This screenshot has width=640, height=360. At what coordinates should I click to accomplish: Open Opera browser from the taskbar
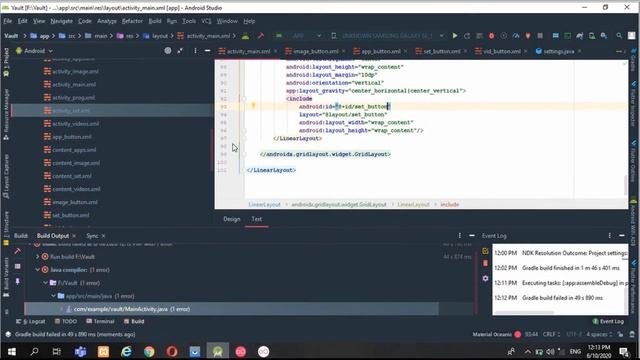172,351
